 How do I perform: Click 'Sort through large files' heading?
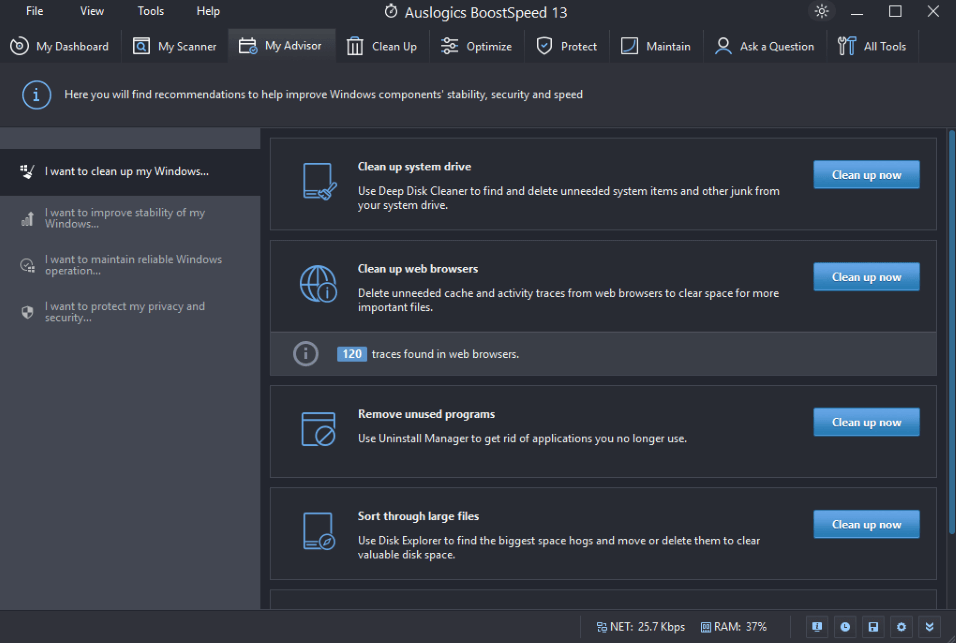tap(418, 516)
